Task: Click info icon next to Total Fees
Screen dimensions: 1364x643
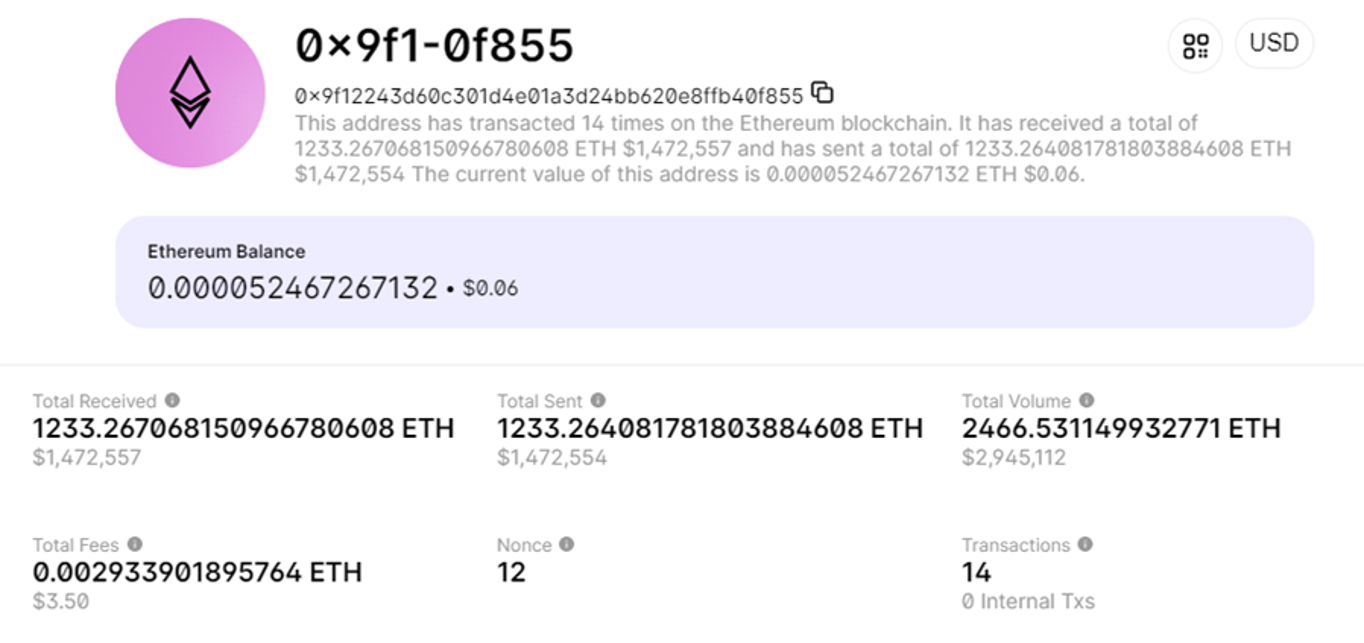Action: click(x=135, y=544)
